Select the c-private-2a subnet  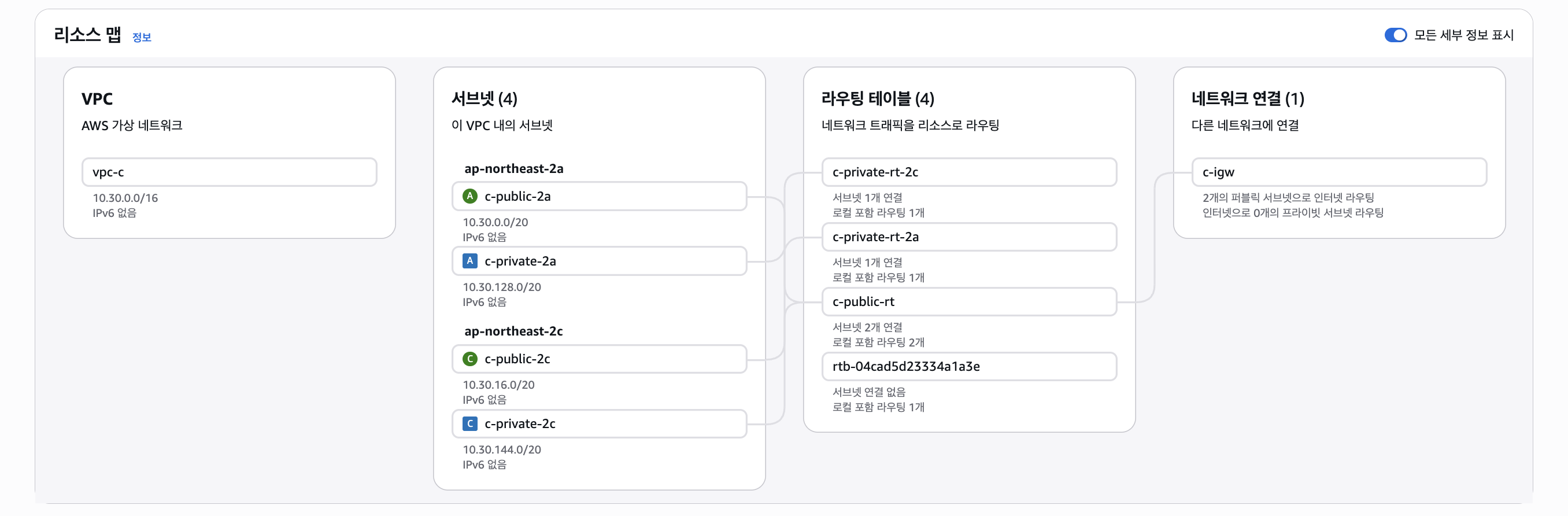pyautogui.click(x=599, y=261)
